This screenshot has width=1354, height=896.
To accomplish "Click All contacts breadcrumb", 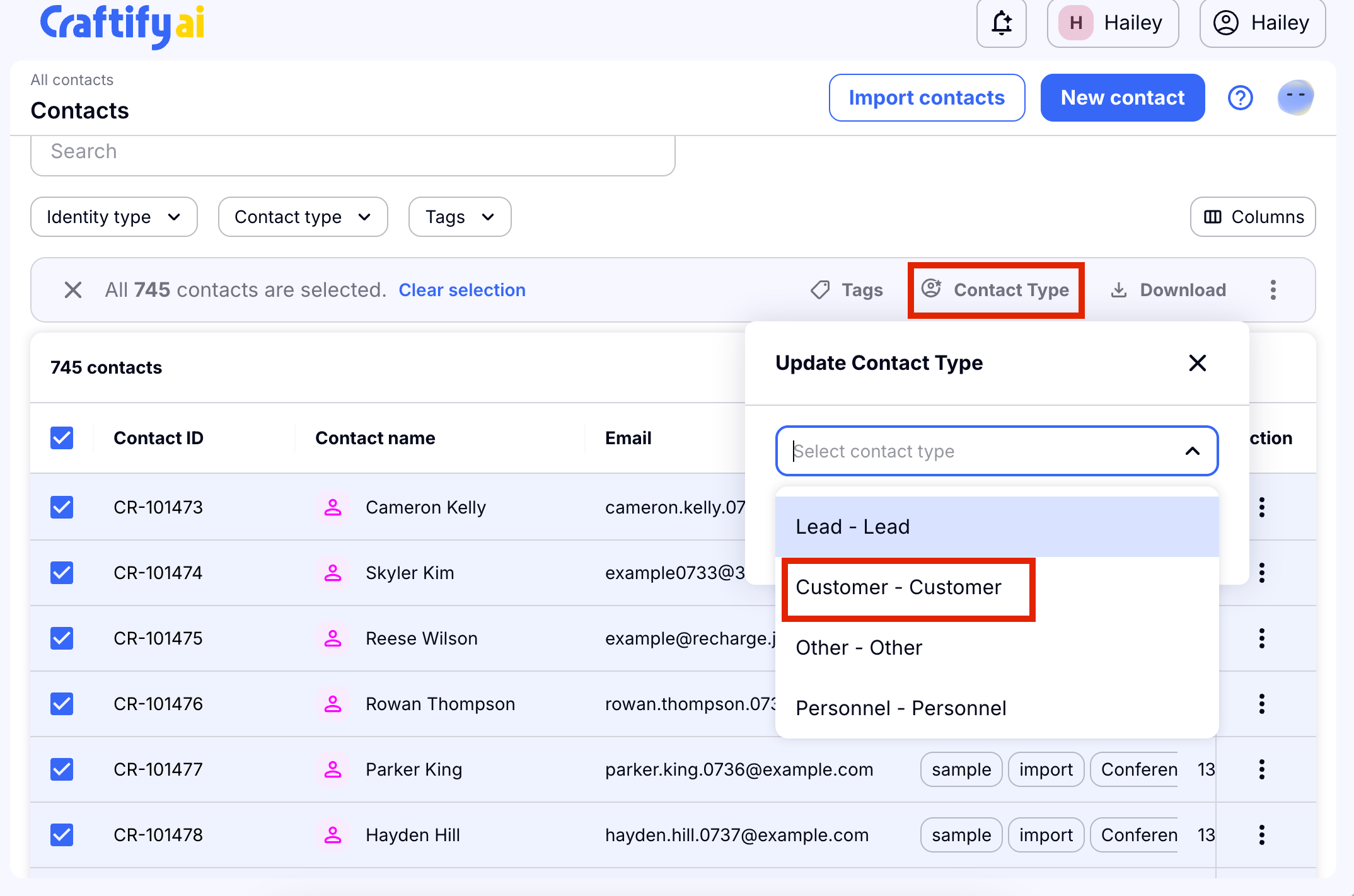I will tap(72, 80).
